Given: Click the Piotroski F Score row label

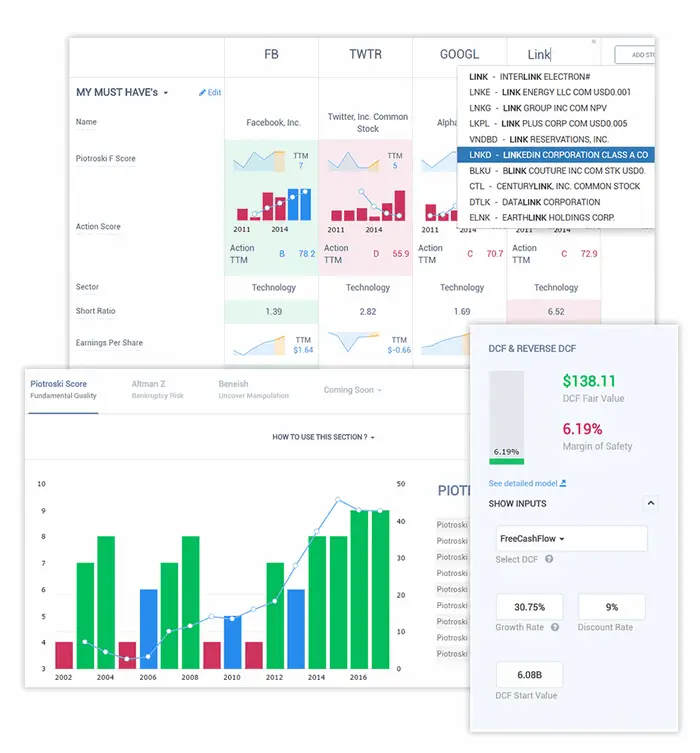Looking at the screenshot, I should pyautogui.click(x=106, y=158).
